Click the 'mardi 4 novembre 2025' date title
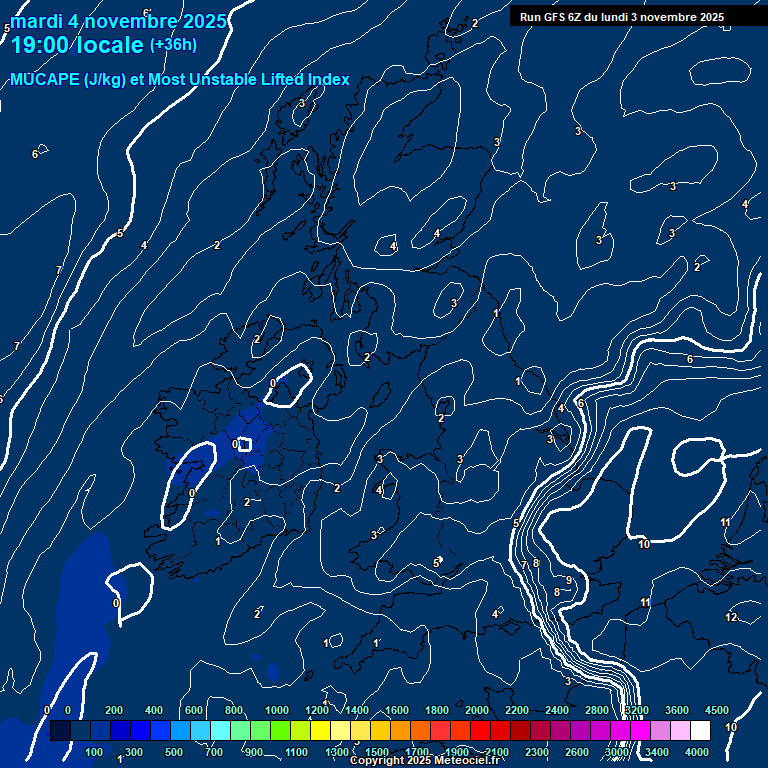The image size is (768, 768). pyautogui.click(x=118, y=20)
